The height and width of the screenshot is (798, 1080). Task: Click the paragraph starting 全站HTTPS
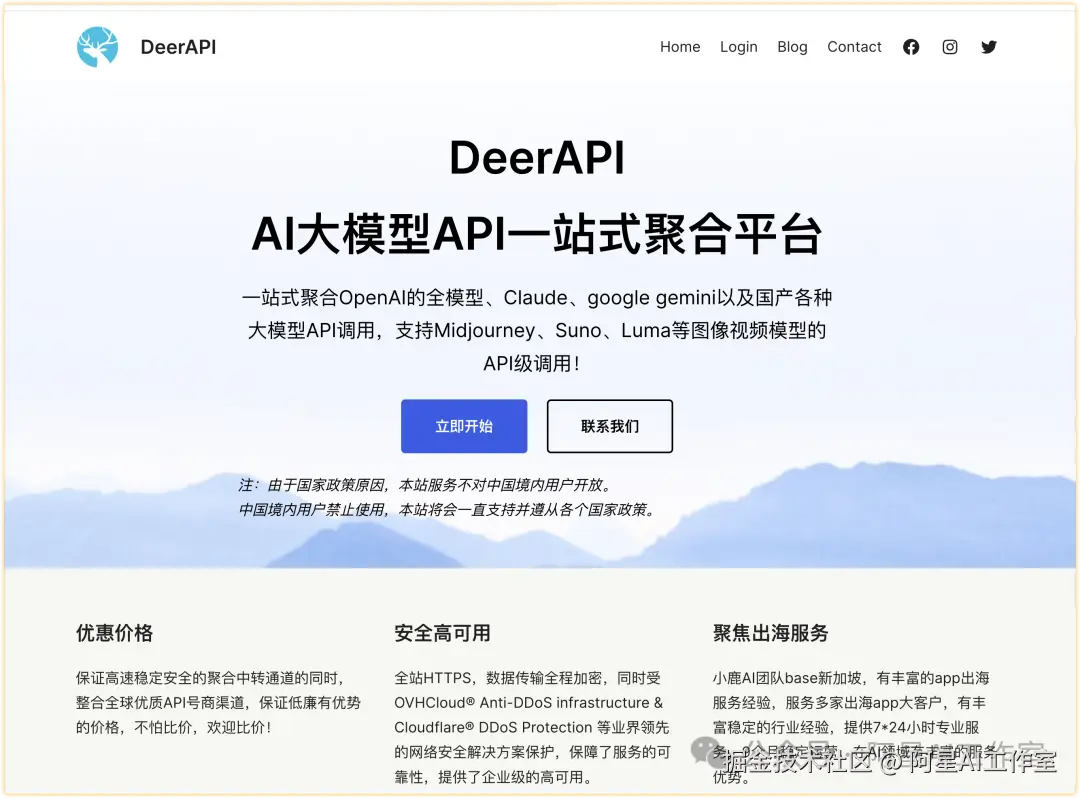click(x=532, y=727)
